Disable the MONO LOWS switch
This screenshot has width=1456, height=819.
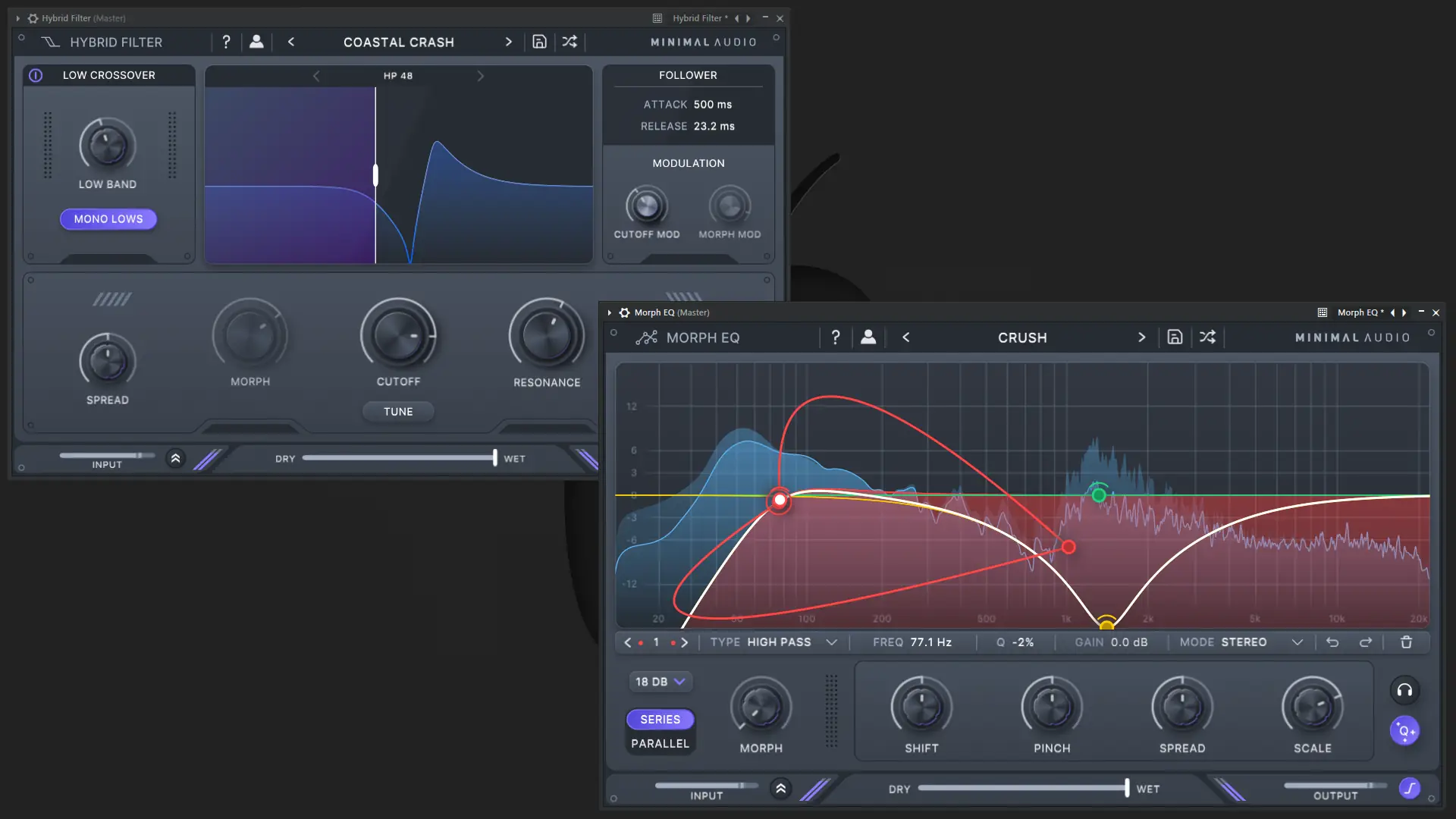[108, 219]
